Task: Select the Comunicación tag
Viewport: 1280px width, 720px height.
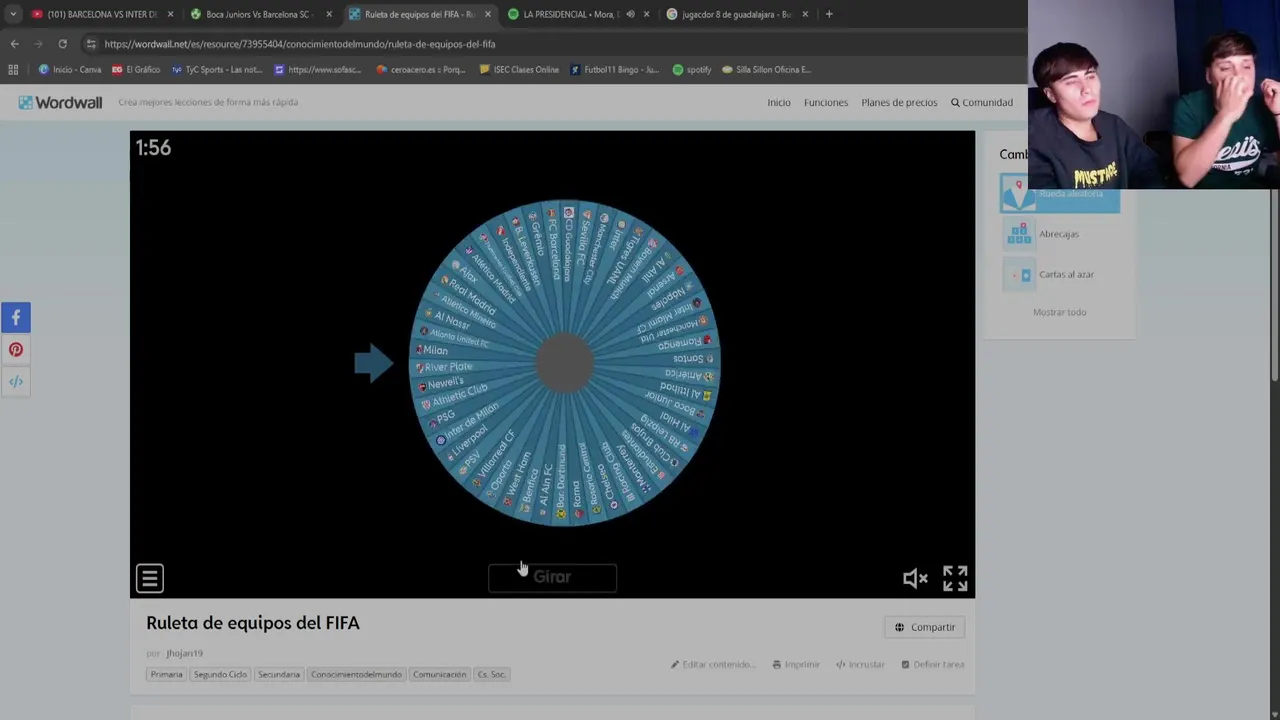Action: coord(439,674)
